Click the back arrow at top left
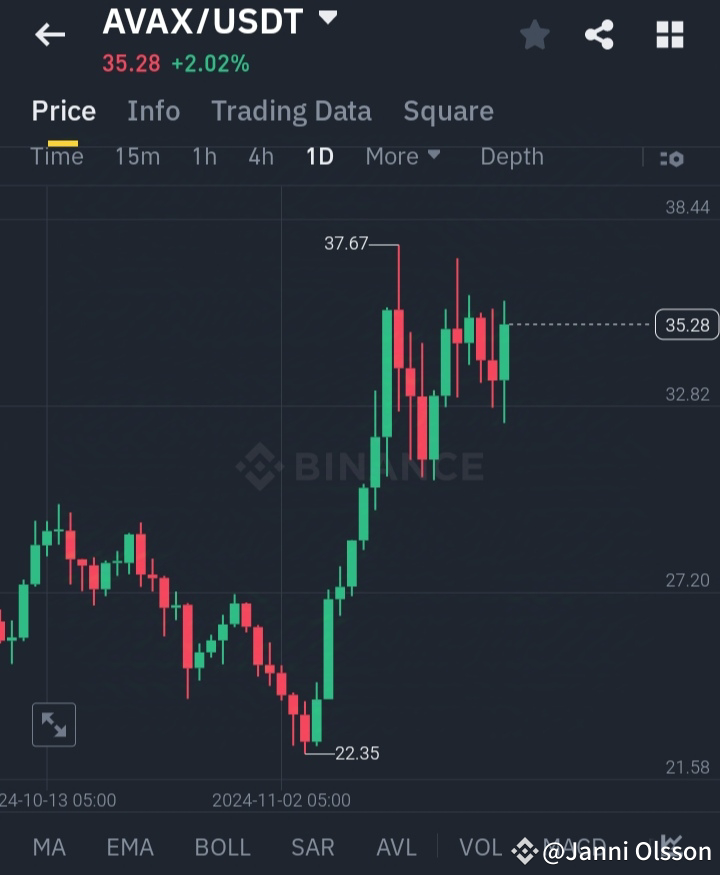Image resolution: width=720 pixels, height=875 pixels. tap(49, 33)
